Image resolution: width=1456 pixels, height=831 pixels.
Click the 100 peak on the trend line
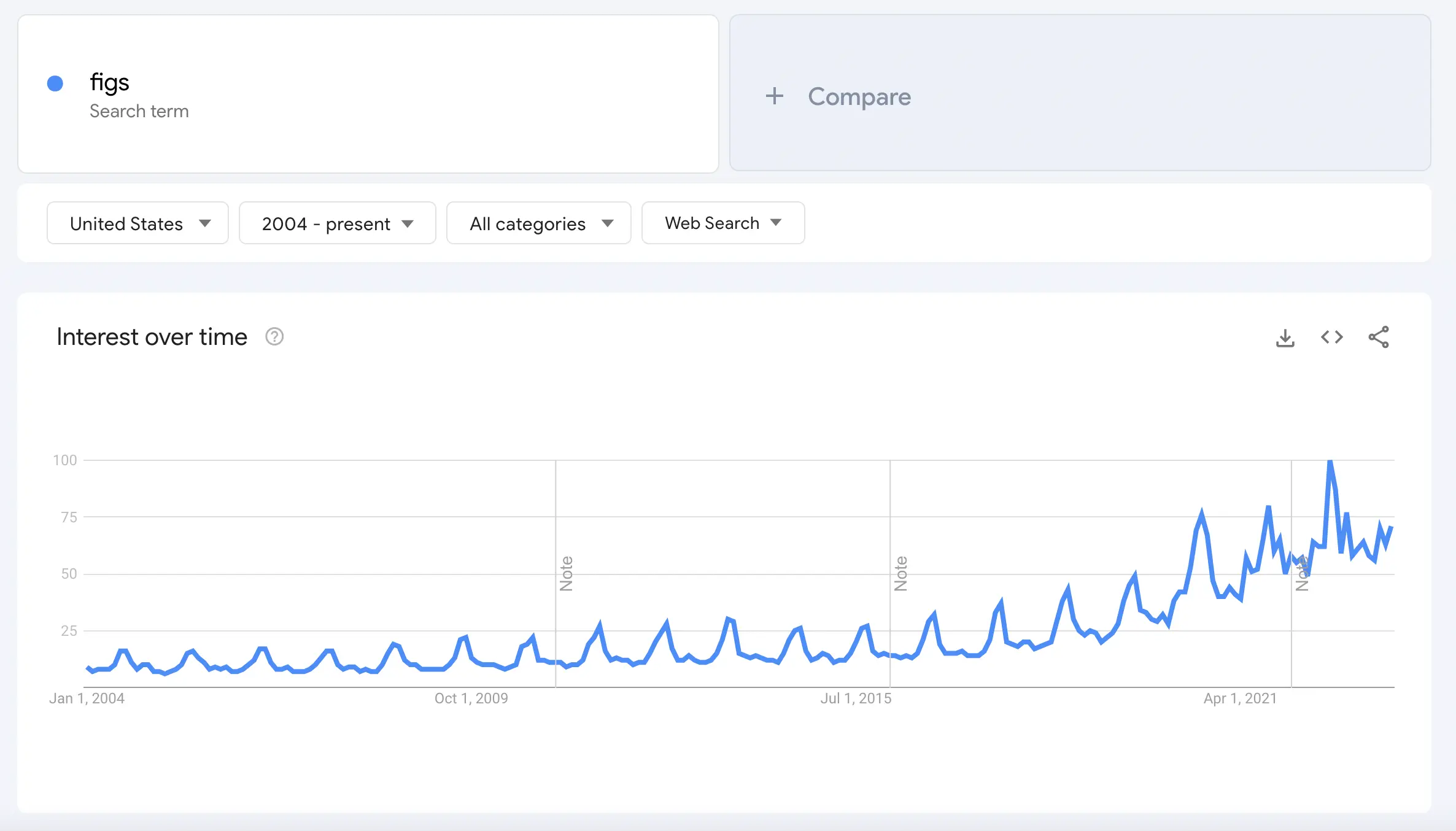(1329, 460)
